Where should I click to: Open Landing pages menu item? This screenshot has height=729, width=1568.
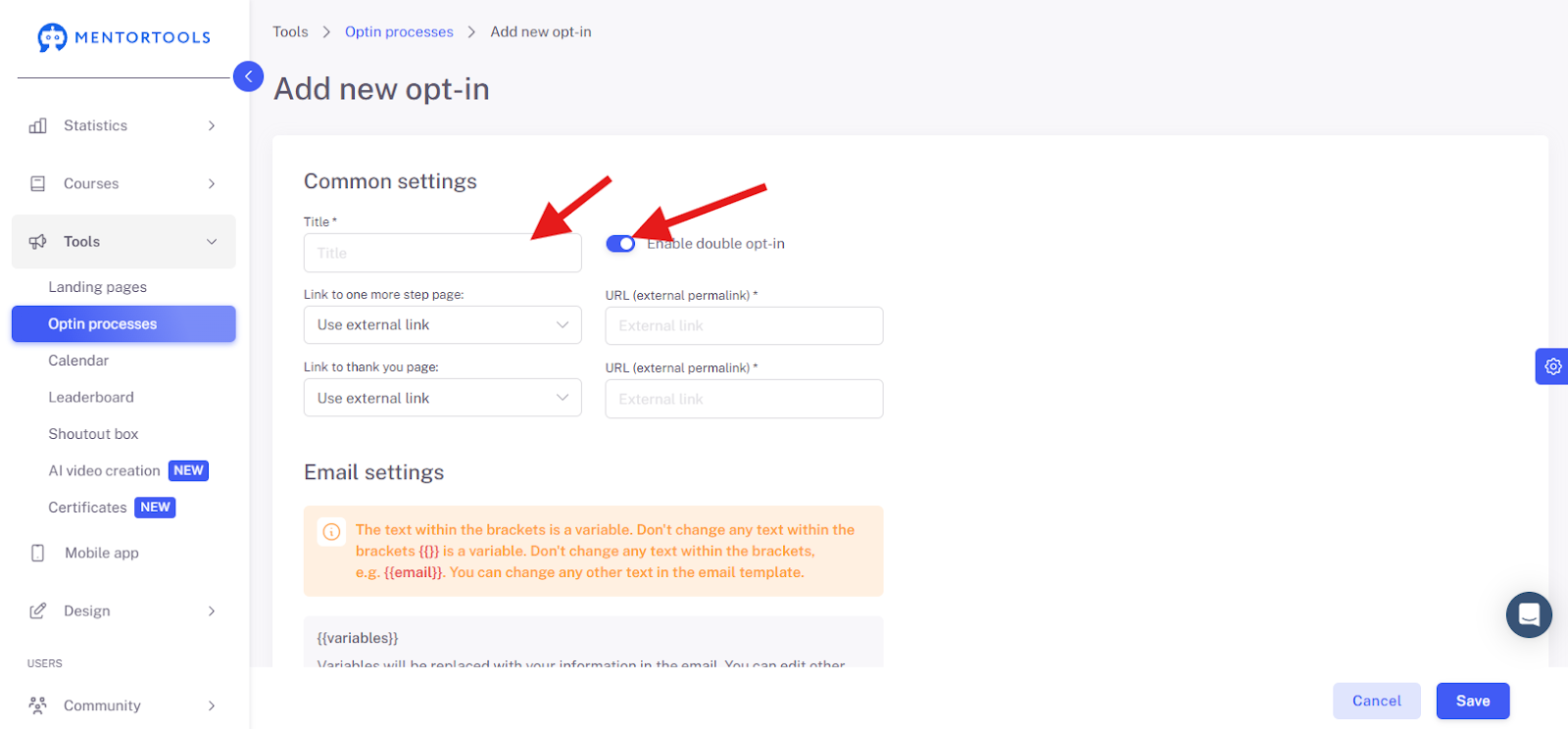point(98,287)
